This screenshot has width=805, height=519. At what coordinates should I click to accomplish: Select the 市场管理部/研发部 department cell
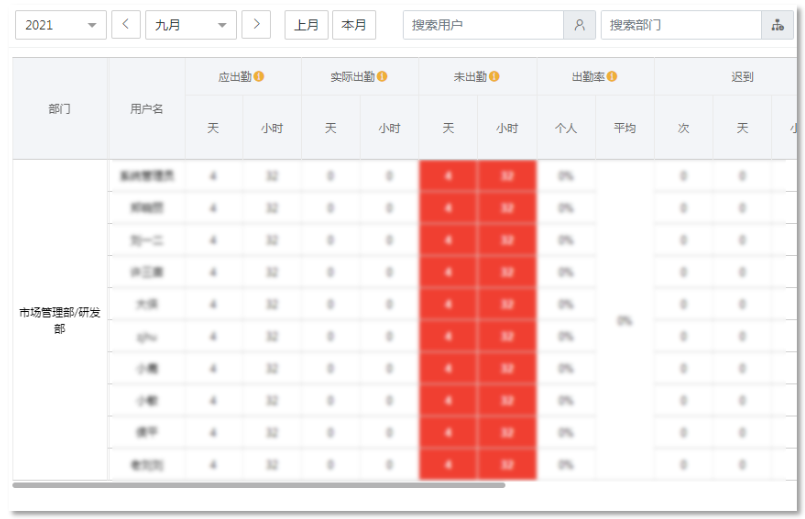coord(60,320)
